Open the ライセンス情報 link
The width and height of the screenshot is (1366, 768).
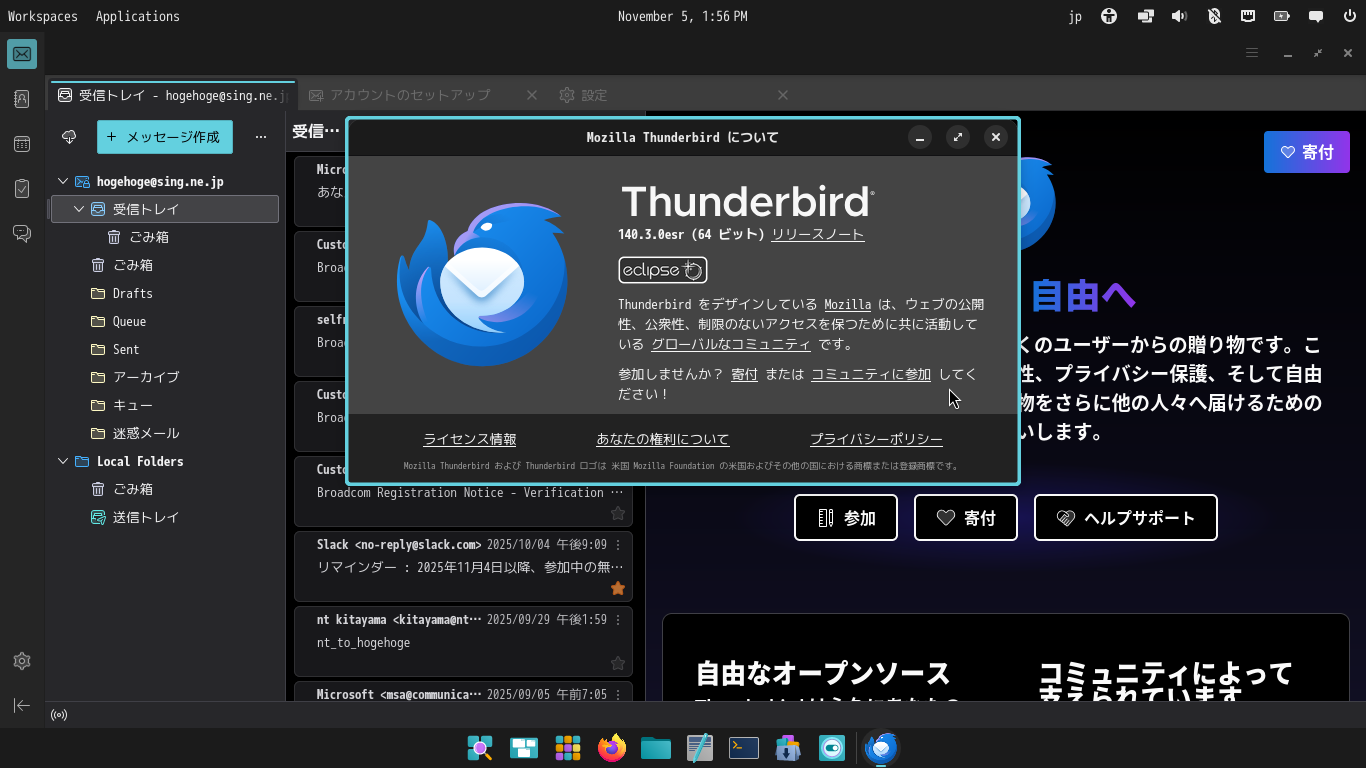tap(470, 439)
